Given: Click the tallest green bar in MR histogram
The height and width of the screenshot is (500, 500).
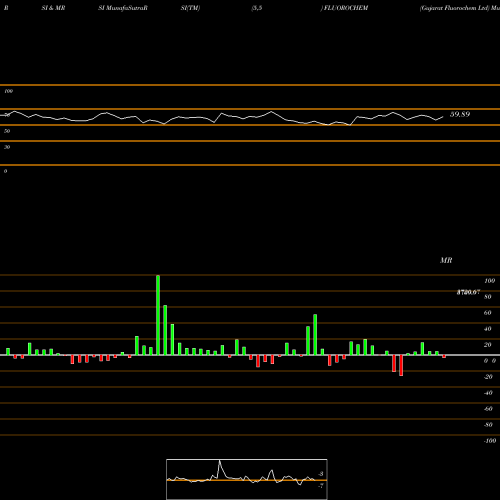Looking at the screenshot, I should click(158, 315).
